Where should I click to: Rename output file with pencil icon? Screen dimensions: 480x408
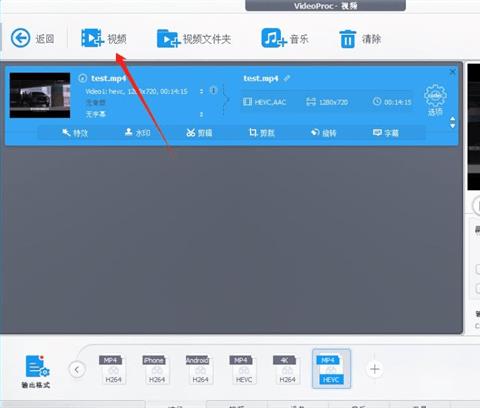pos(287,78)
